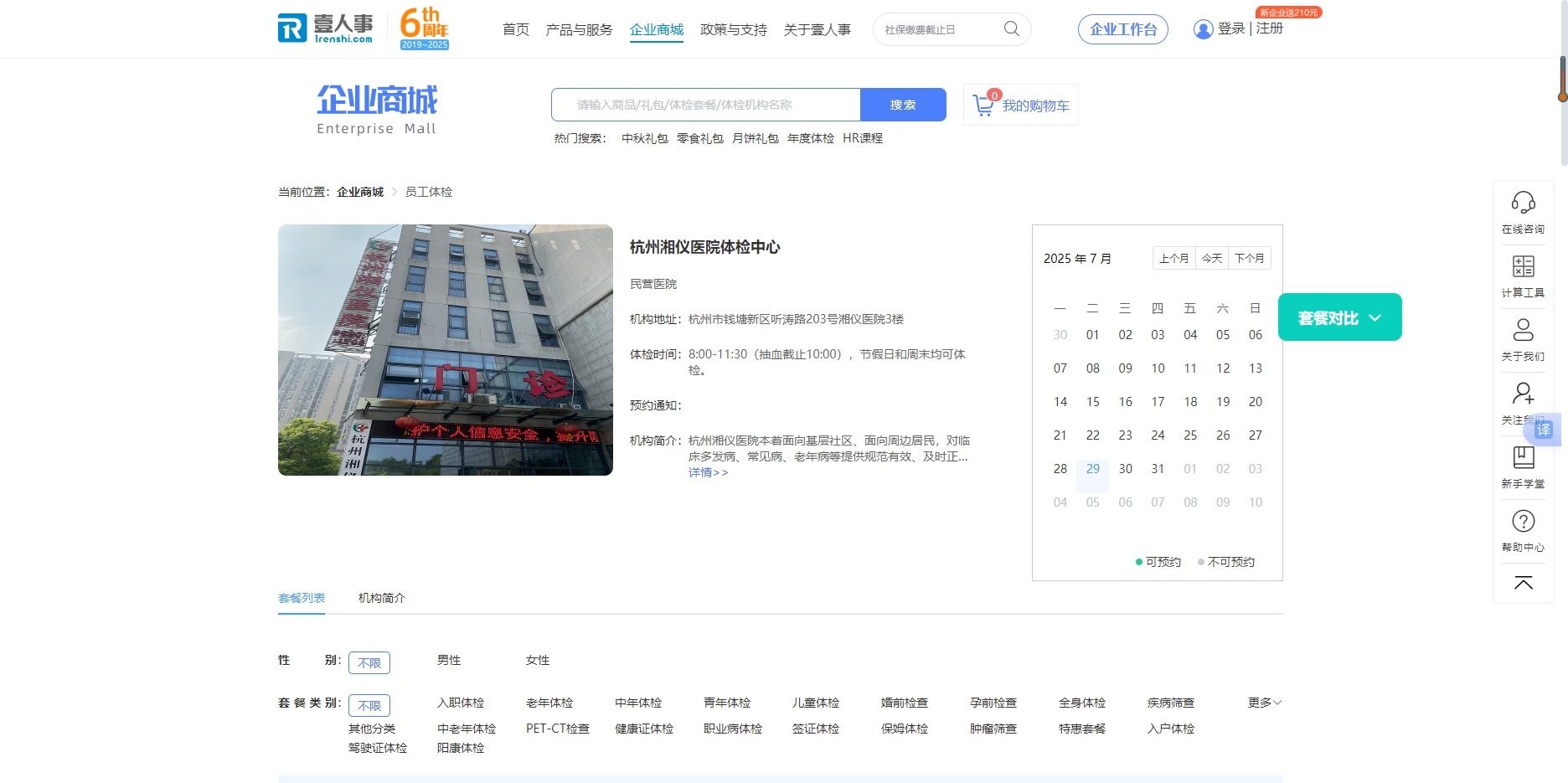Click 登录 link
The width and height of the screenshot is (1568, 783).
[1231, 28]
